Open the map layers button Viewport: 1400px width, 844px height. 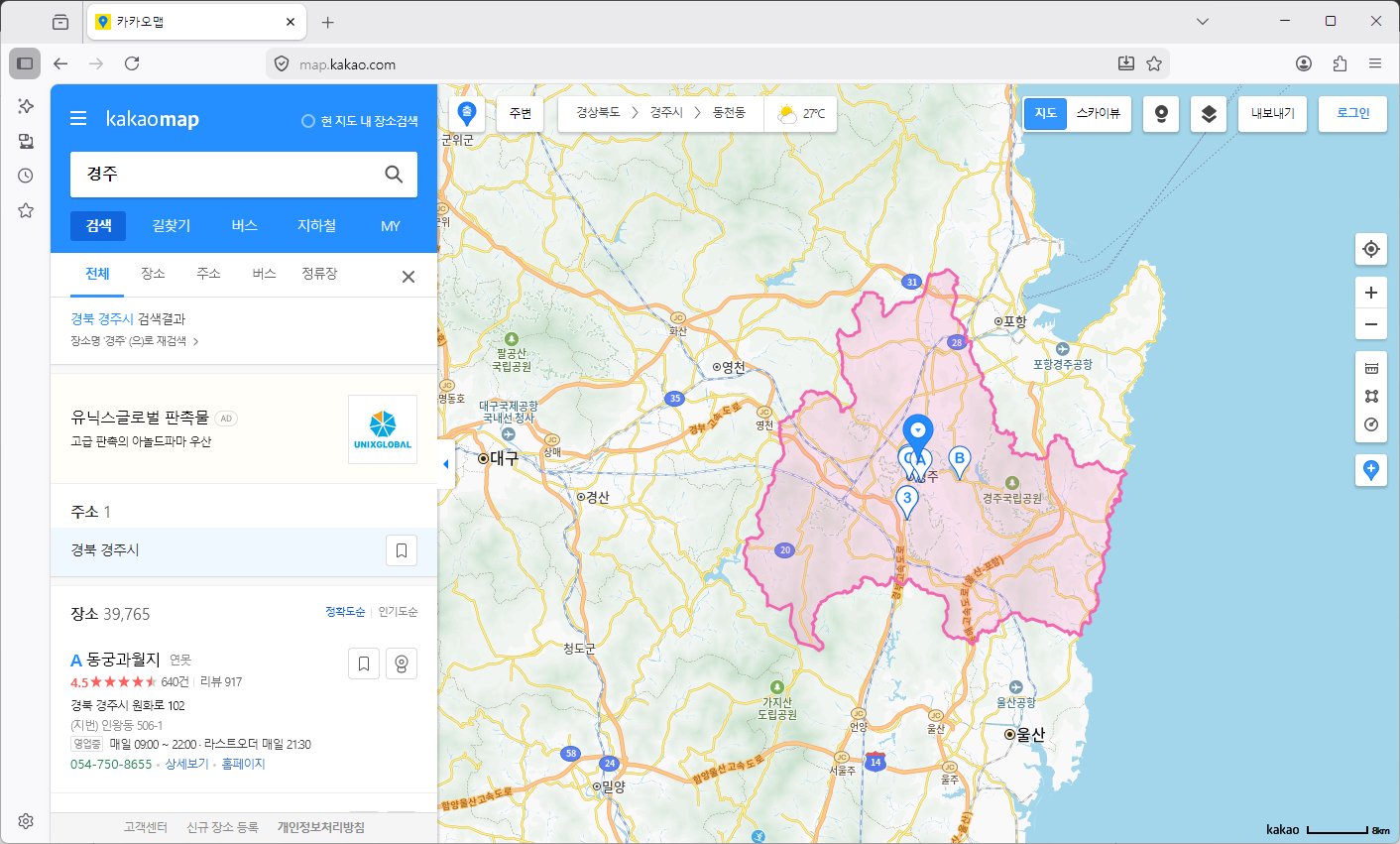pos(1209,114)
